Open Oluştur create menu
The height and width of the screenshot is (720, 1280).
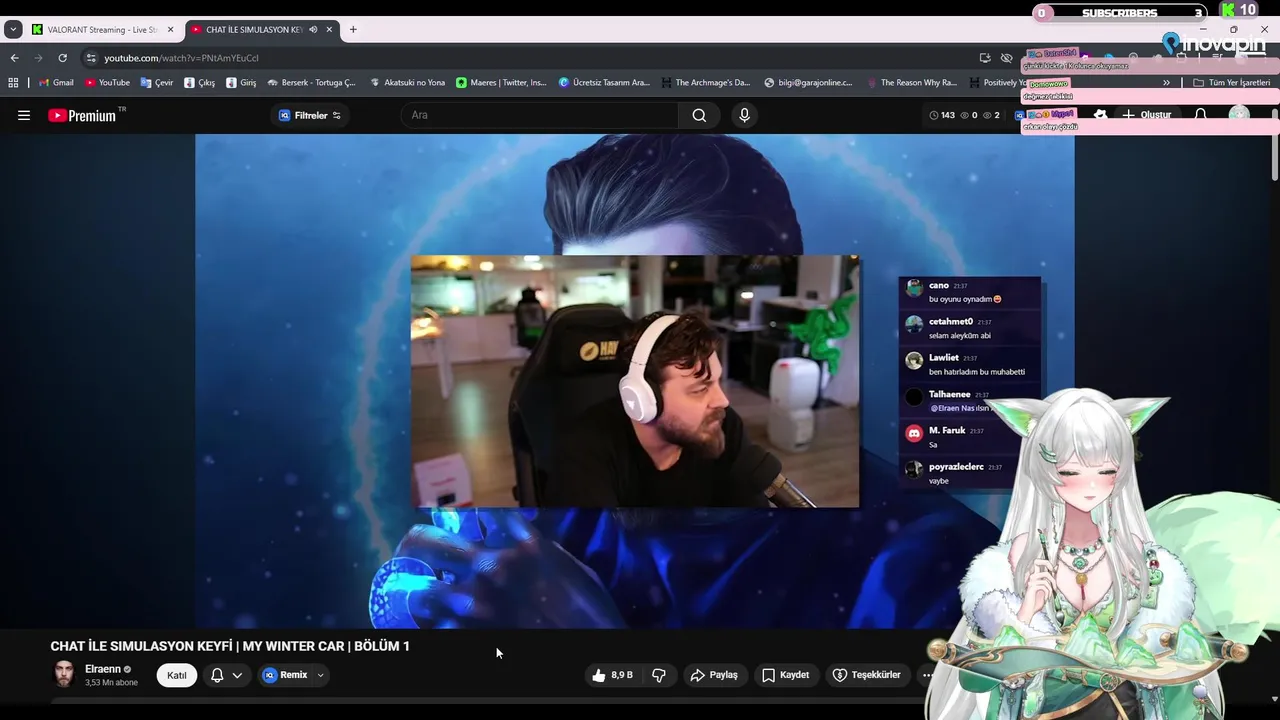tap(1146, 115)
